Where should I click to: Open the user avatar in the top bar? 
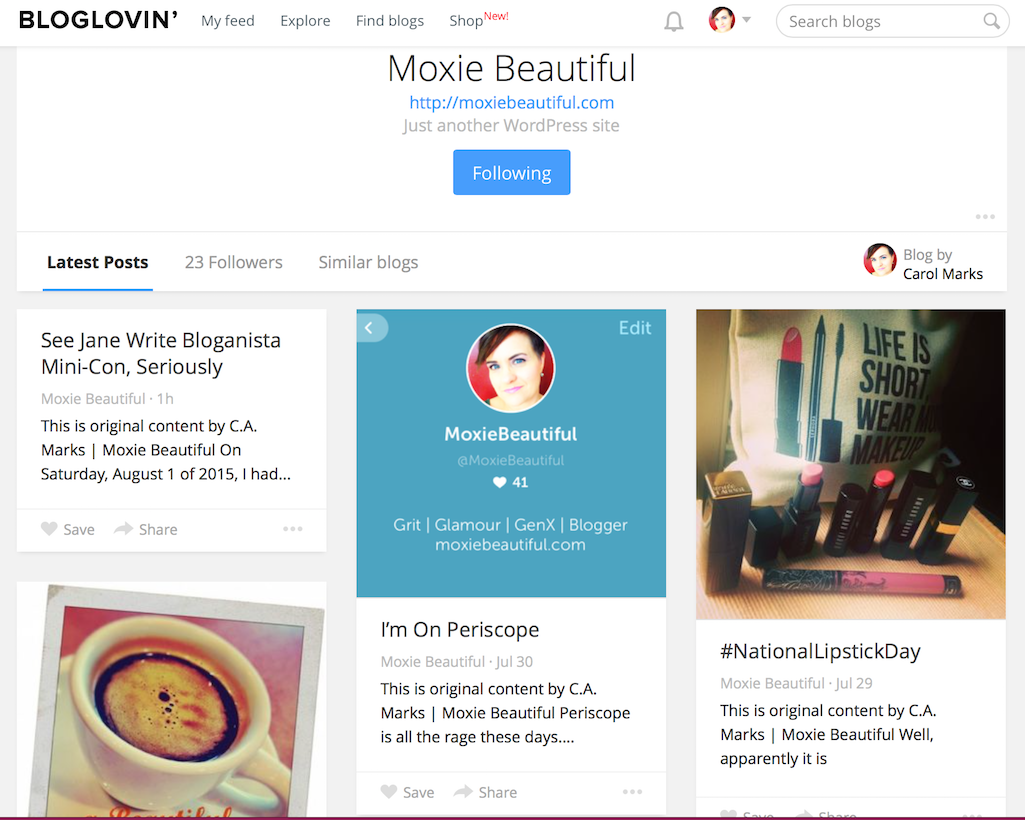[x=722, y=20]
